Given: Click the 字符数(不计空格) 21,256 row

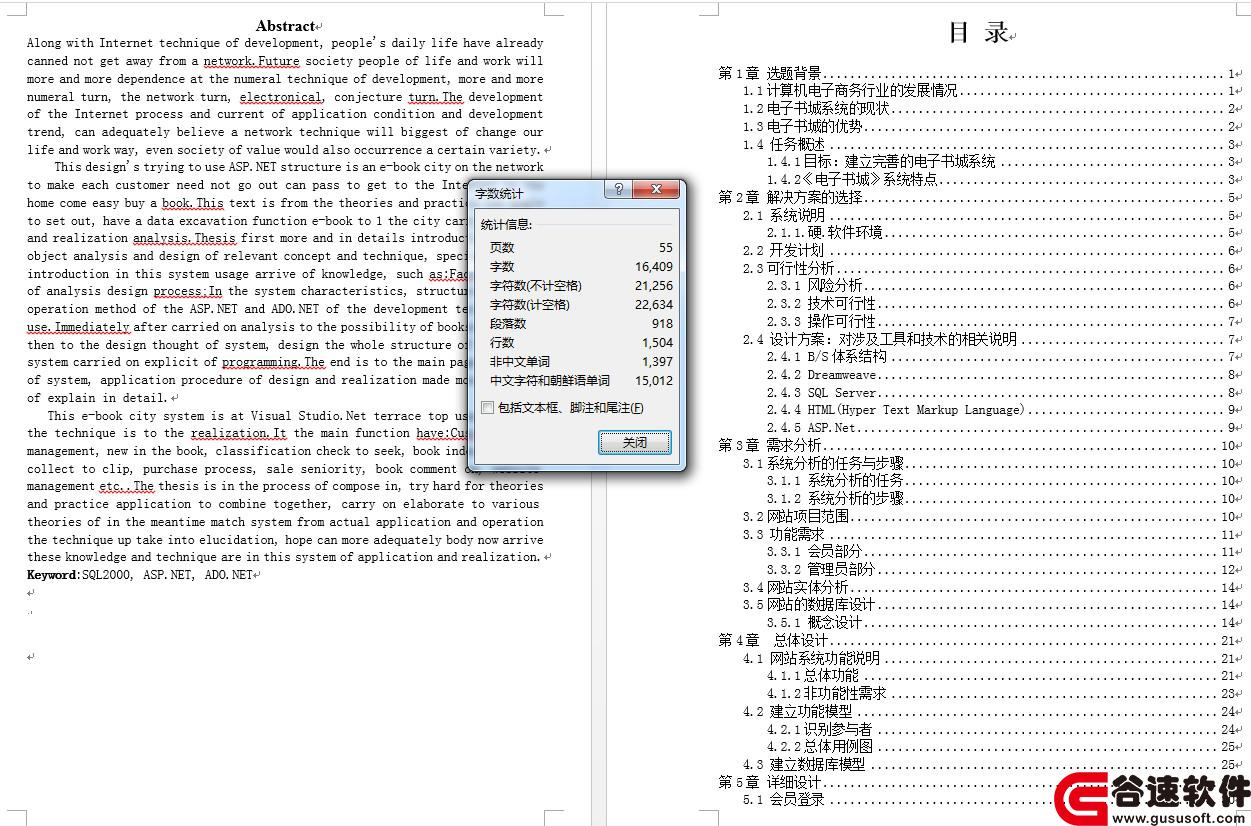Looking at the screenshot, I should tap(581, 286).
